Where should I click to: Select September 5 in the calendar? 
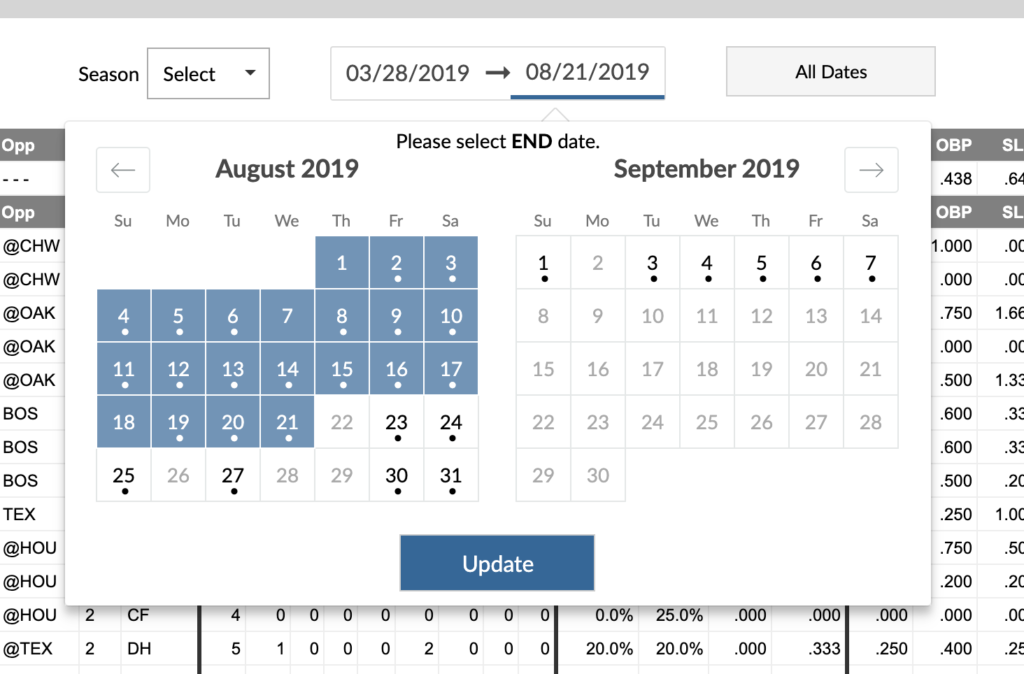coord(761,263)
